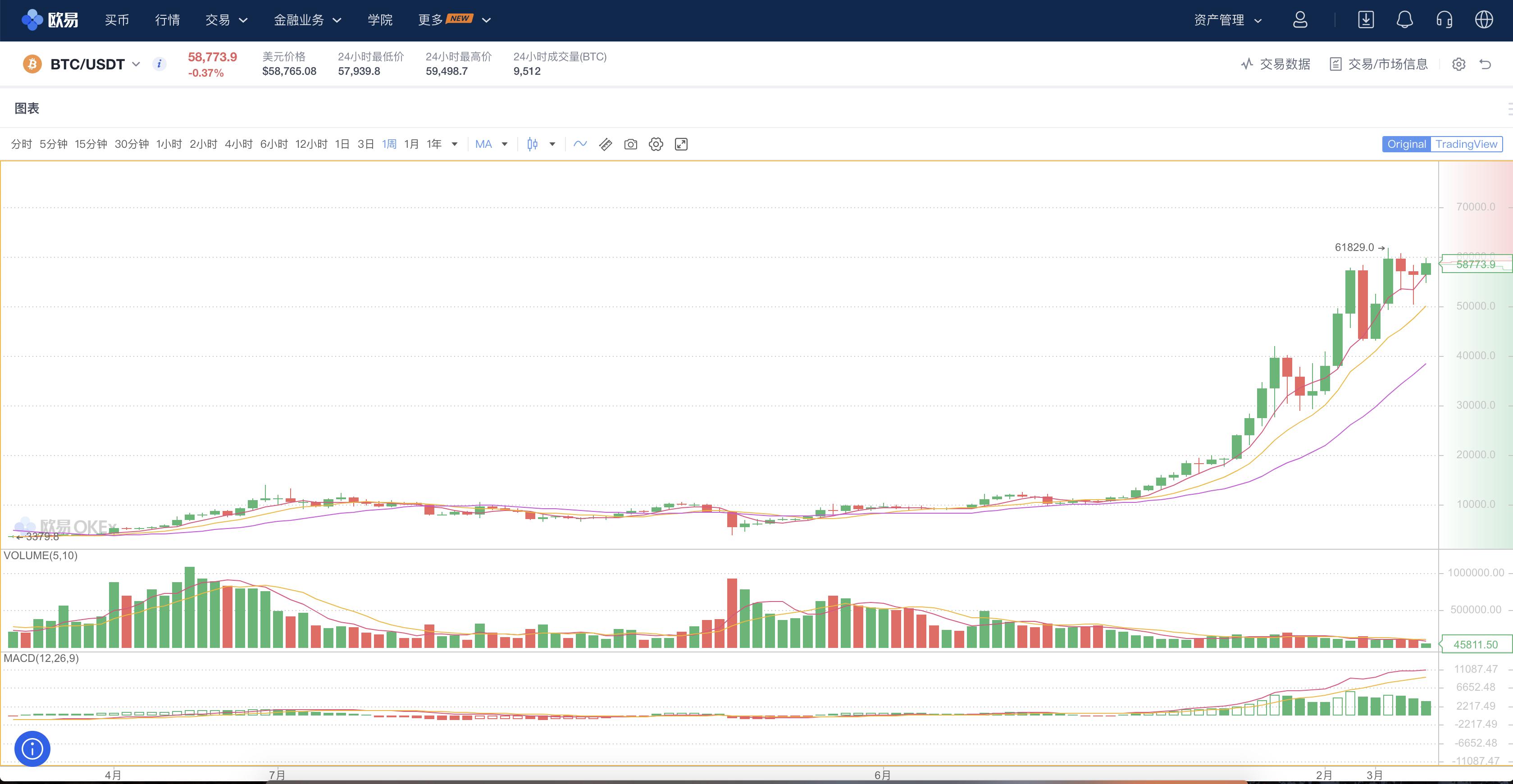Click the language globe icon
The height and width of the screenshot is (784, 1513).
click(x=1484, y=20)
